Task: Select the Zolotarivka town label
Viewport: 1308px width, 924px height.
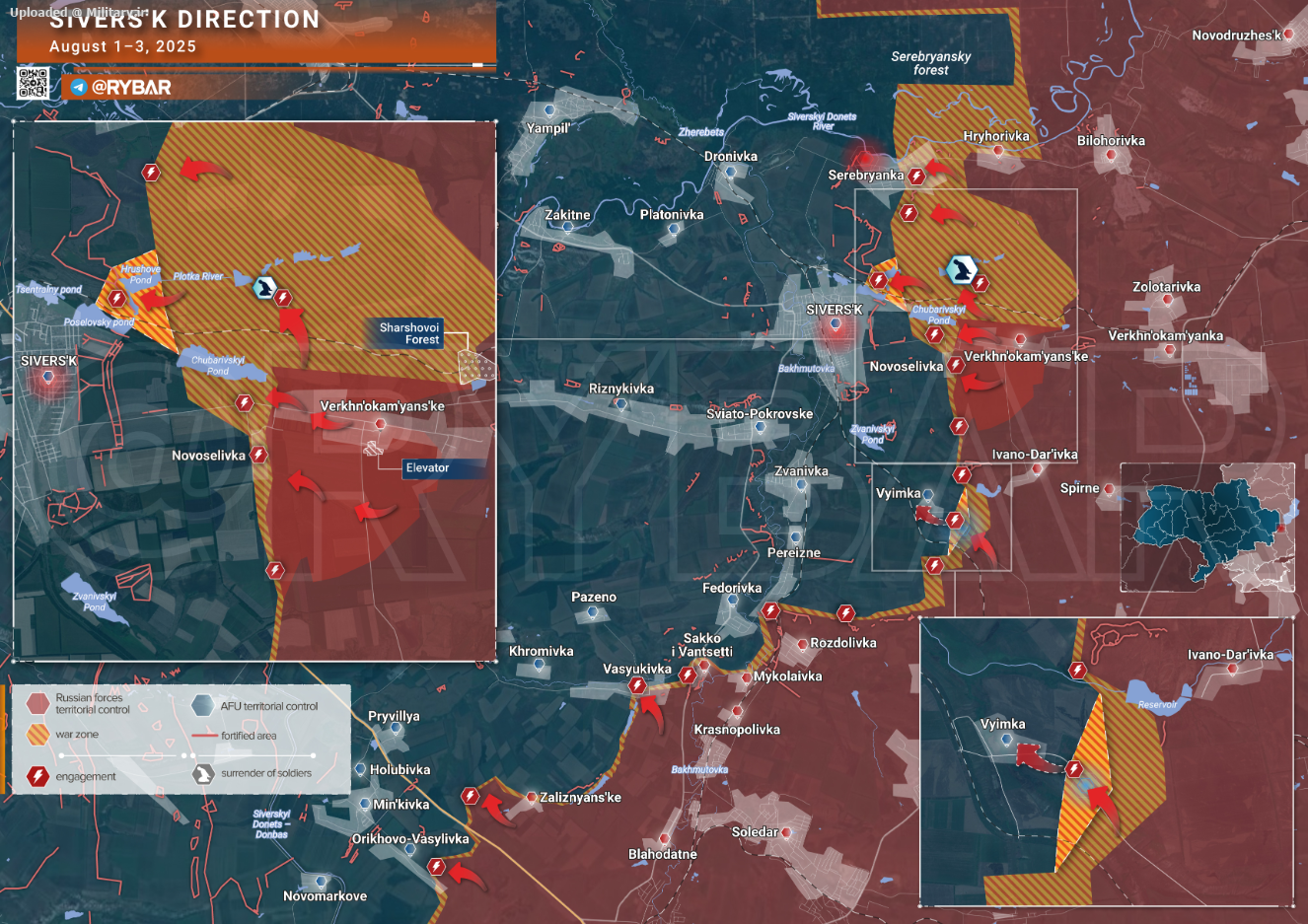Action: click(x=1166, y=287)
